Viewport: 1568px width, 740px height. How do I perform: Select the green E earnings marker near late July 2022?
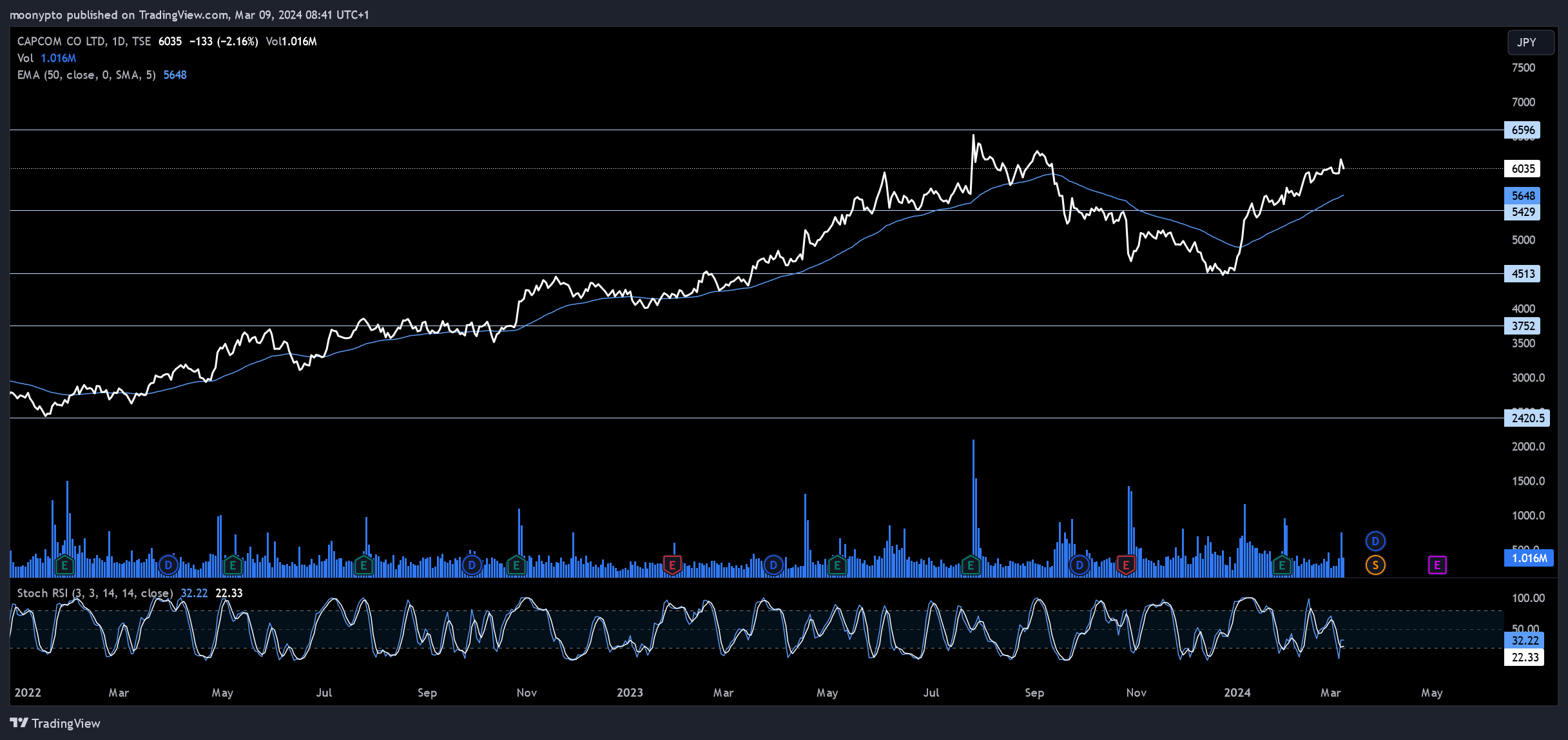pyautogui.click(x=363, y=565)
